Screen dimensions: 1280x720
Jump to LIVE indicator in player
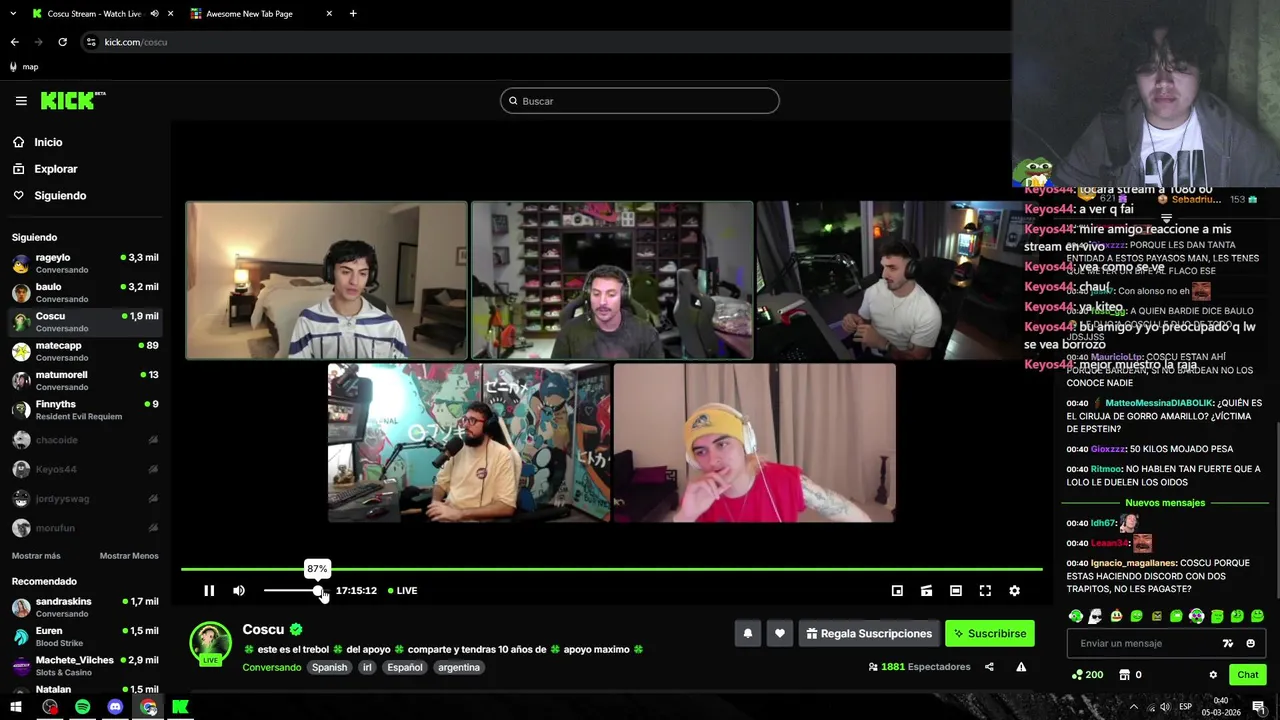(403, 591)
